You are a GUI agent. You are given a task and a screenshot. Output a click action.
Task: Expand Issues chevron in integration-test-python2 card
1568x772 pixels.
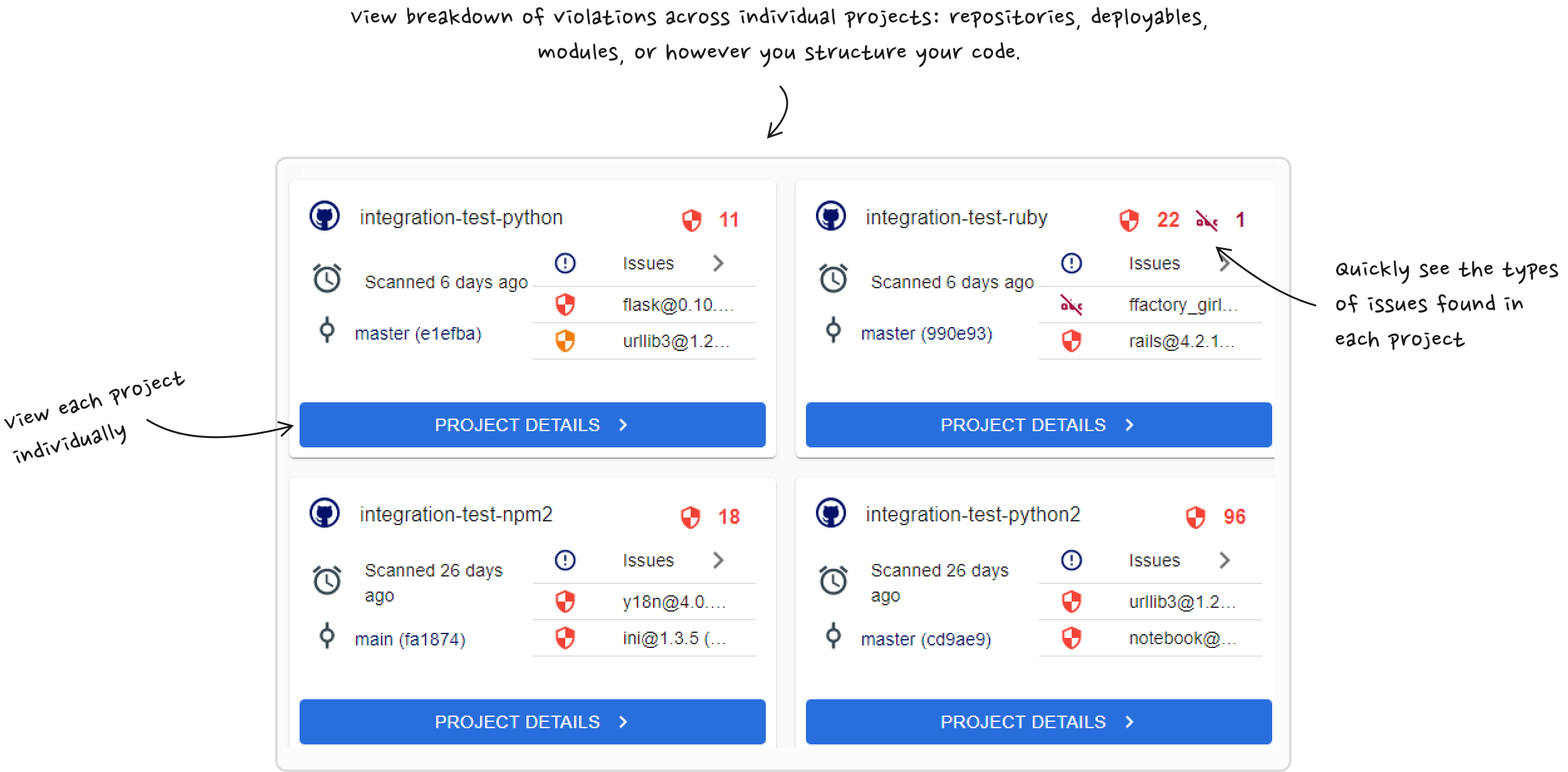(x=1225, y=560)
